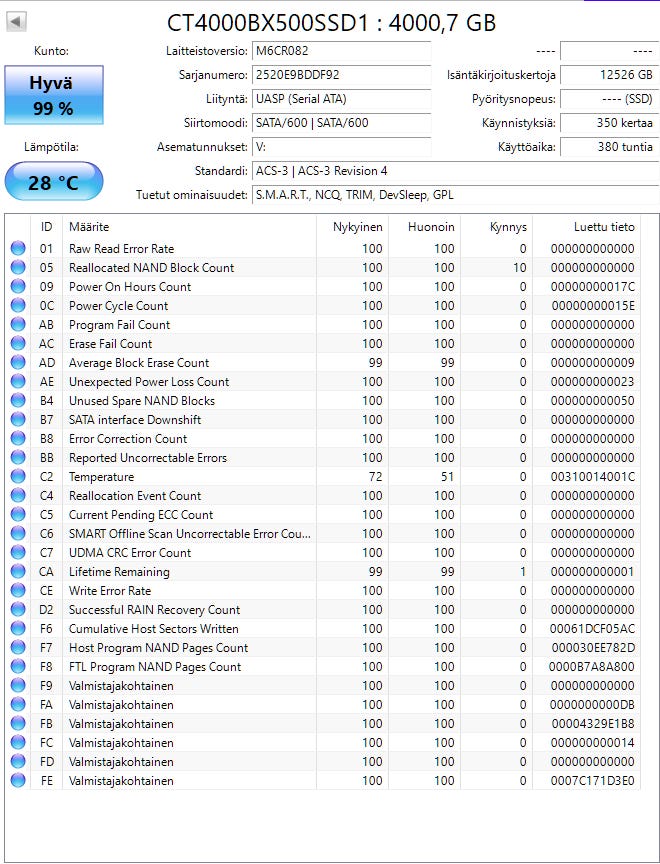Click the status orb for UDMA CRC Error Count
The width and height of the screenshot is (660, 864).
coord(18,553)
